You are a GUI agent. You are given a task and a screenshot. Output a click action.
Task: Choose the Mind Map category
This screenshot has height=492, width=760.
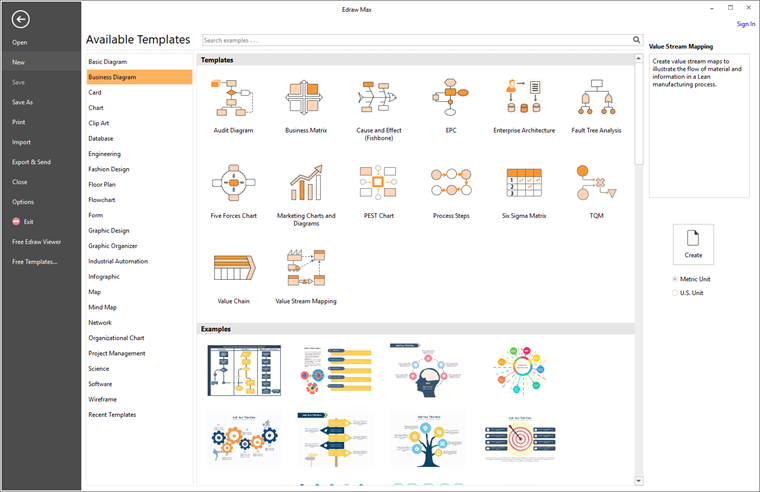[x=140, y=307]
